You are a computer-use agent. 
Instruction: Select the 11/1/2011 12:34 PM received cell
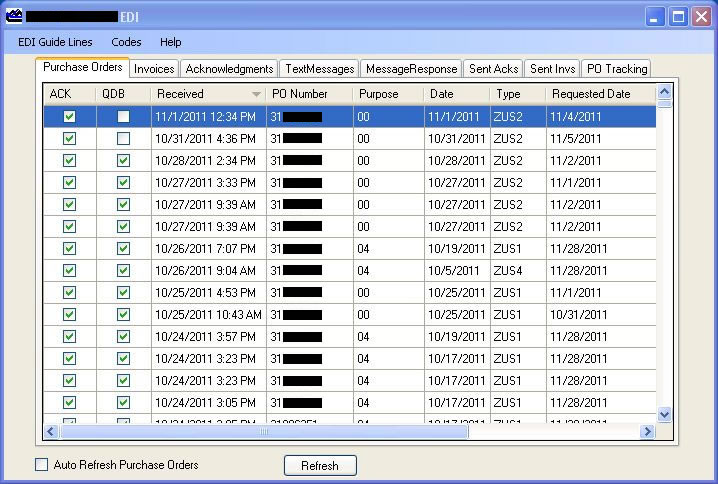click(209, 116)
